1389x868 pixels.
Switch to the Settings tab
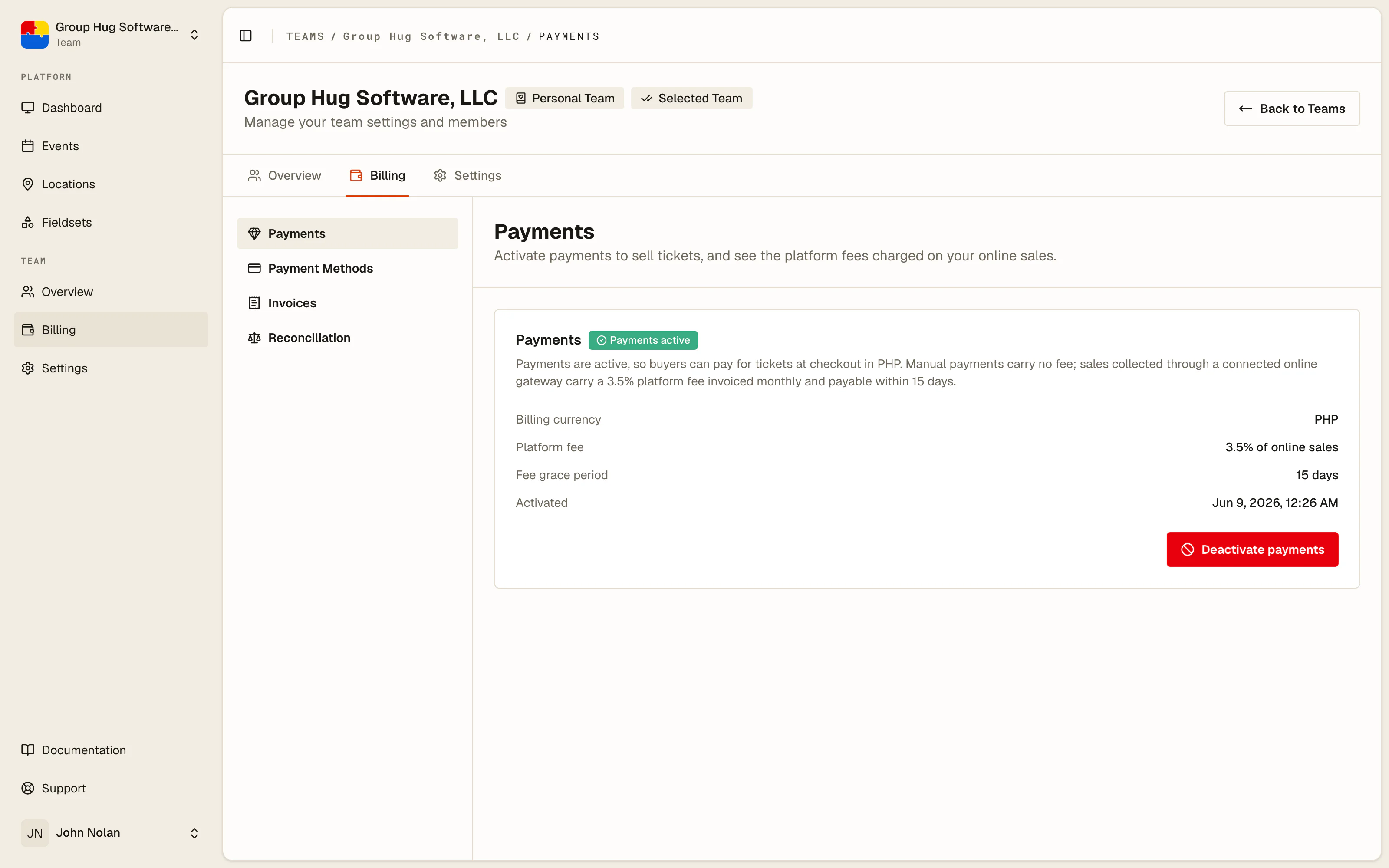pyautogui.click(x=467, y=176)
